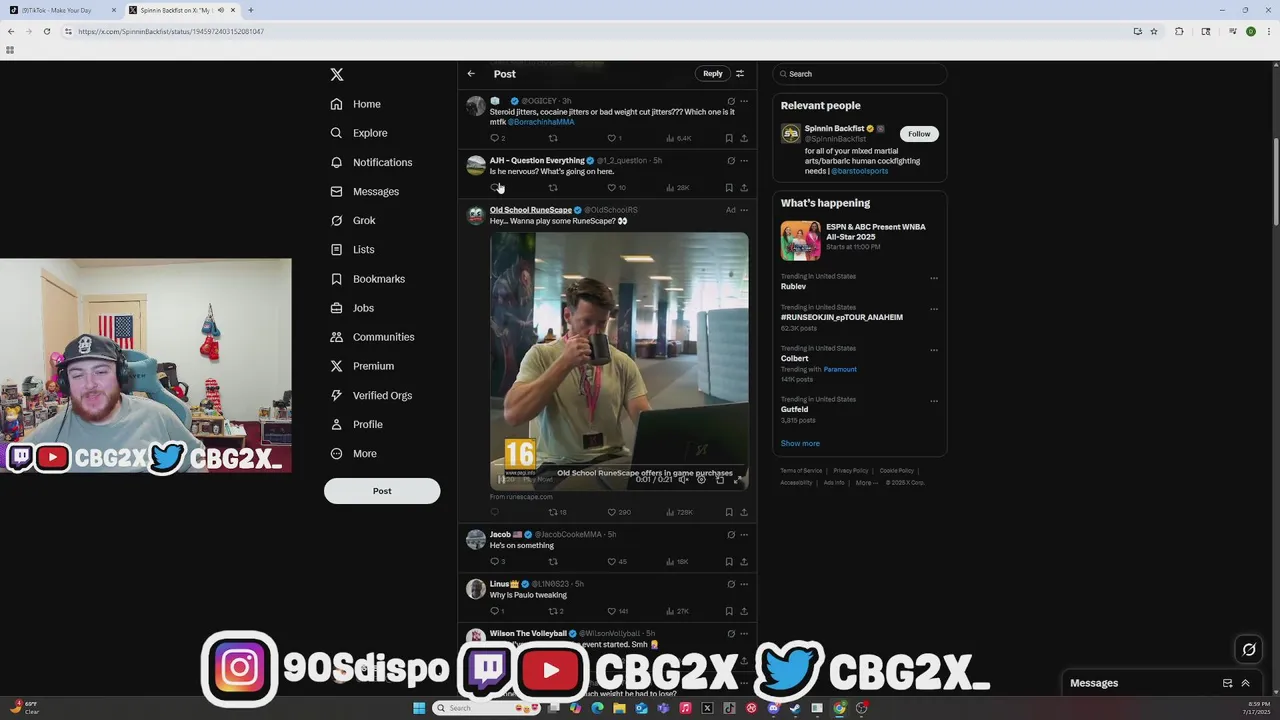Open reply sorting filter icon
The image size is (1280, 720).
click(740, 74)
